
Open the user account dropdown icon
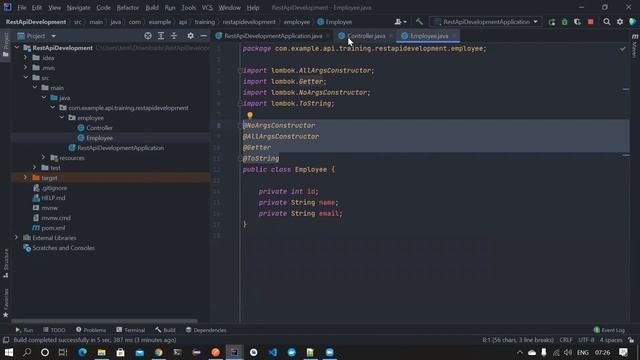[x=400, y=22]
